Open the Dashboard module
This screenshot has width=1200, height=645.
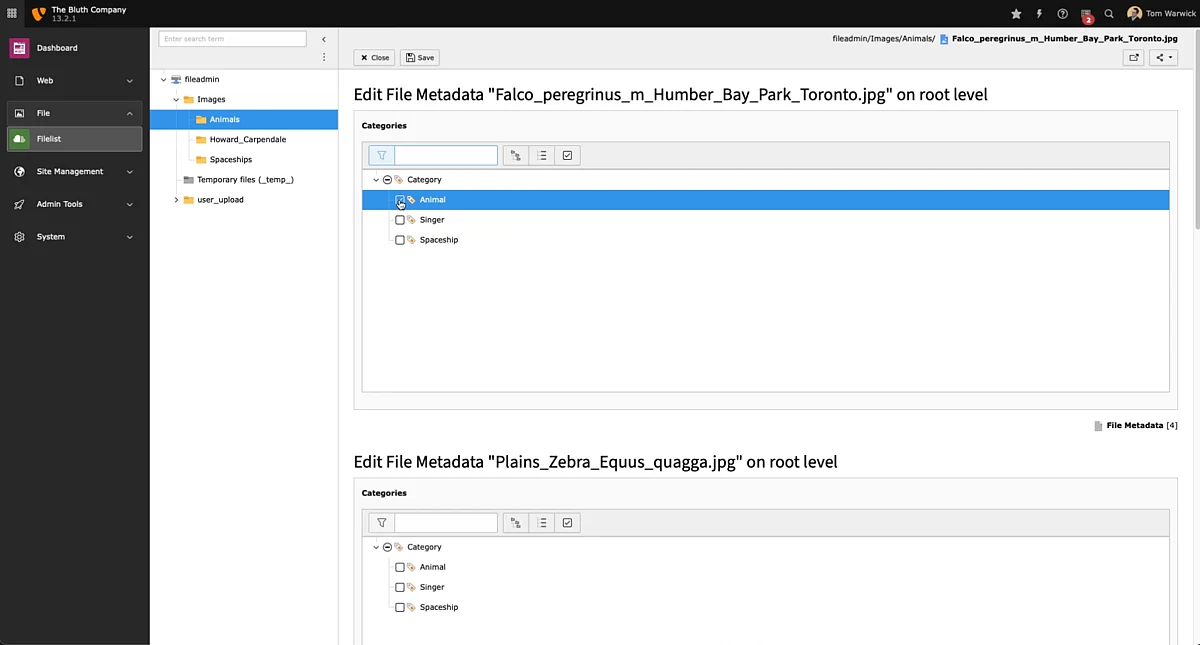57,48
